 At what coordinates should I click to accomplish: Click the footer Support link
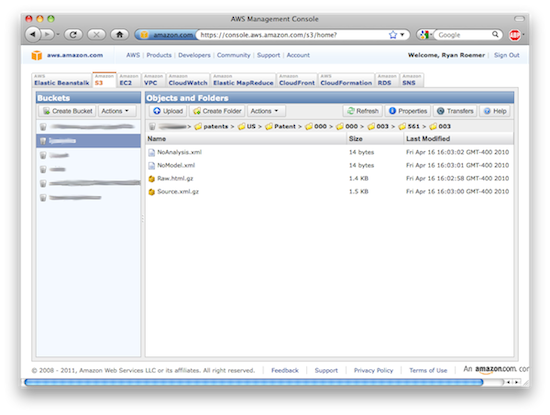pos(326,370)
